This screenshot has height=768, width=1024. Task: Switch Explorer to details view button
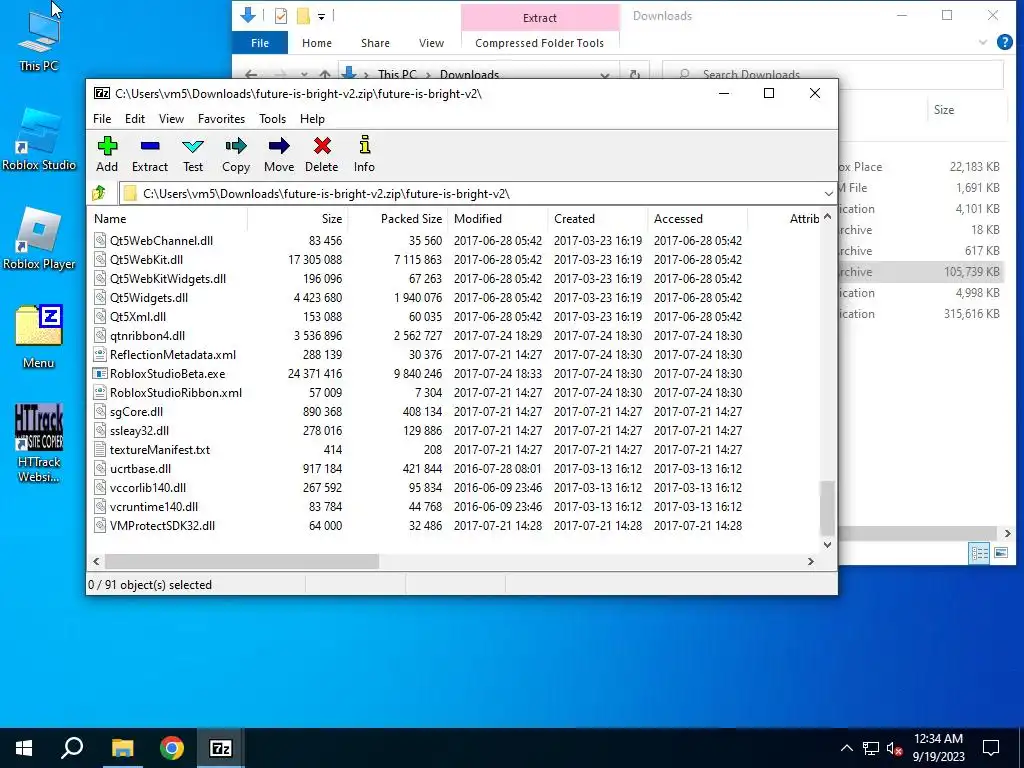click(x=980, y=554)
